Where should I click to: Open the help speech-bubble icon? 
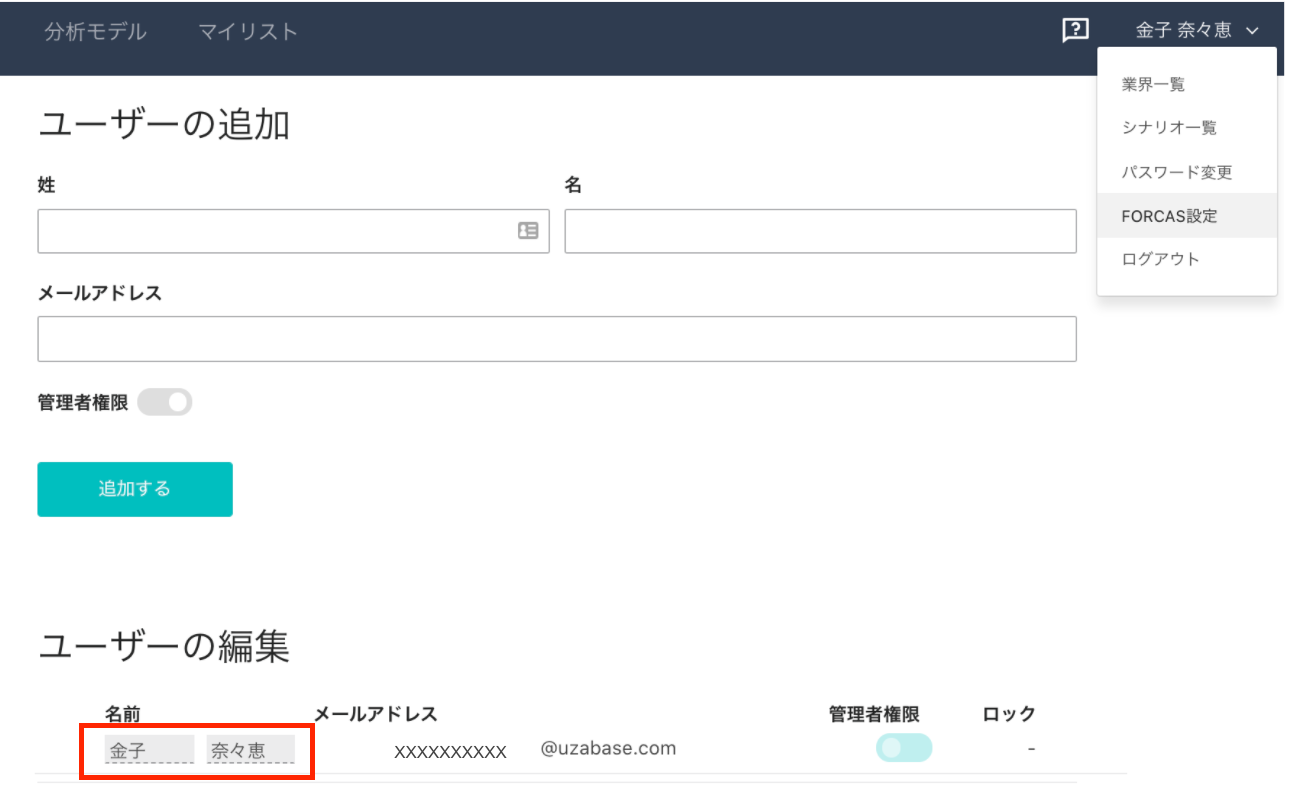[1075, 31]
